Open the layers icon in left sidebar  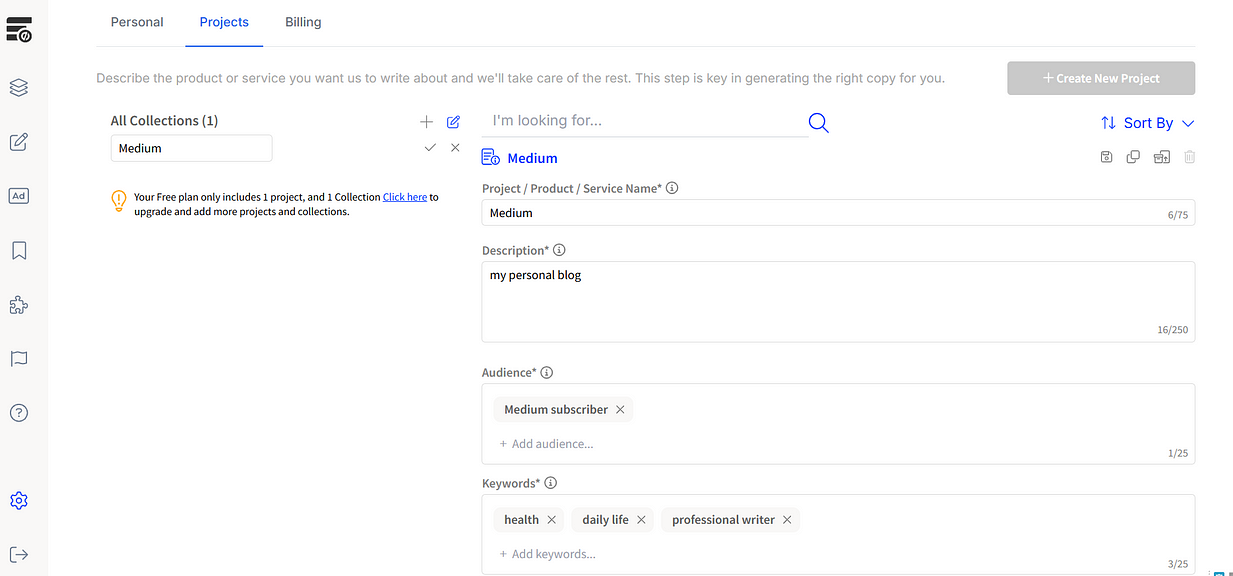pos(18,88)
